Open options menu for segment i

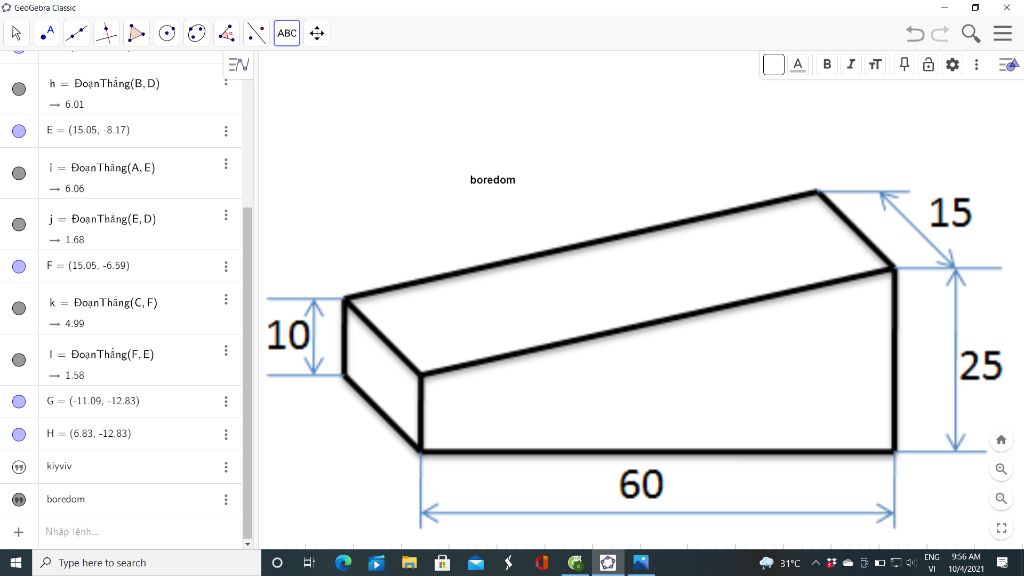(x=226, y=164)
